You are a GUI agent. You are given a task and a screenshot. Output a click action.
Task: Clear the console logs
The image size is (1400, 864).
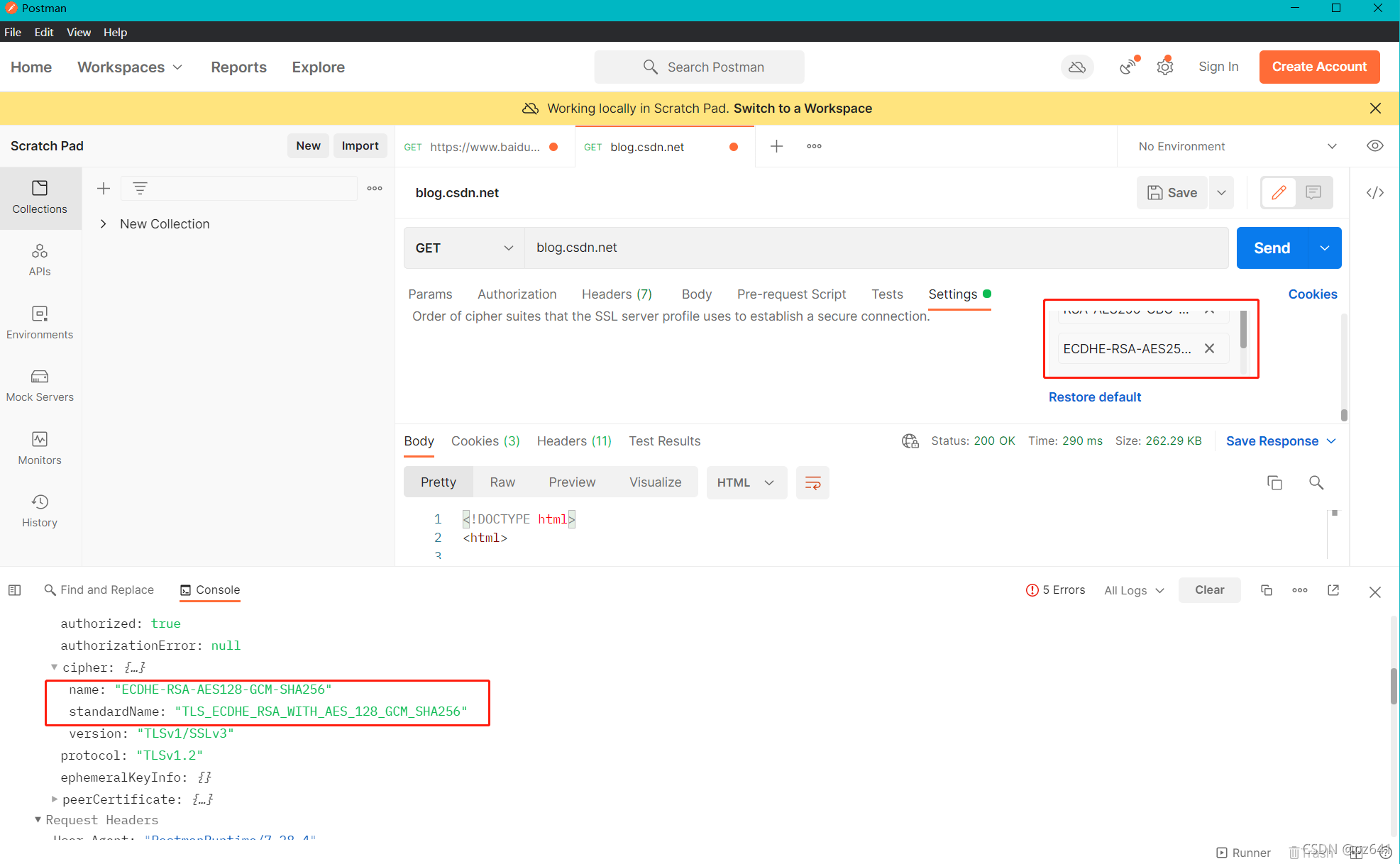[x=1209, y=590]
